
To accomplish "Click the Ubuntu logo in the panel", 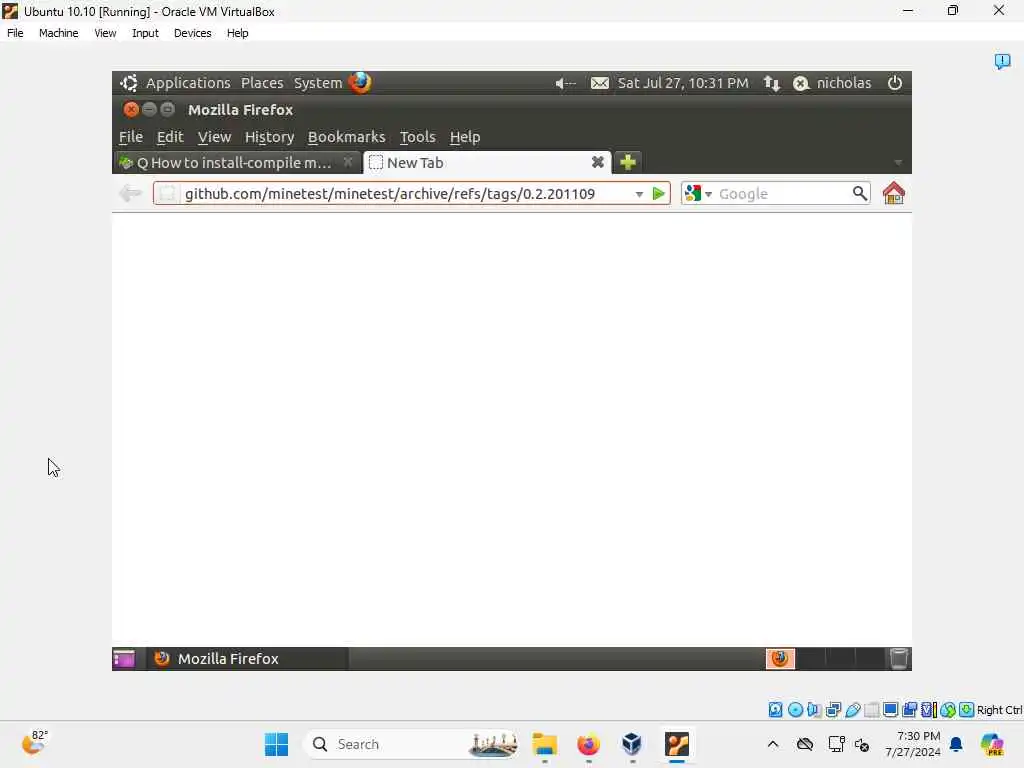I will [129, 83].
